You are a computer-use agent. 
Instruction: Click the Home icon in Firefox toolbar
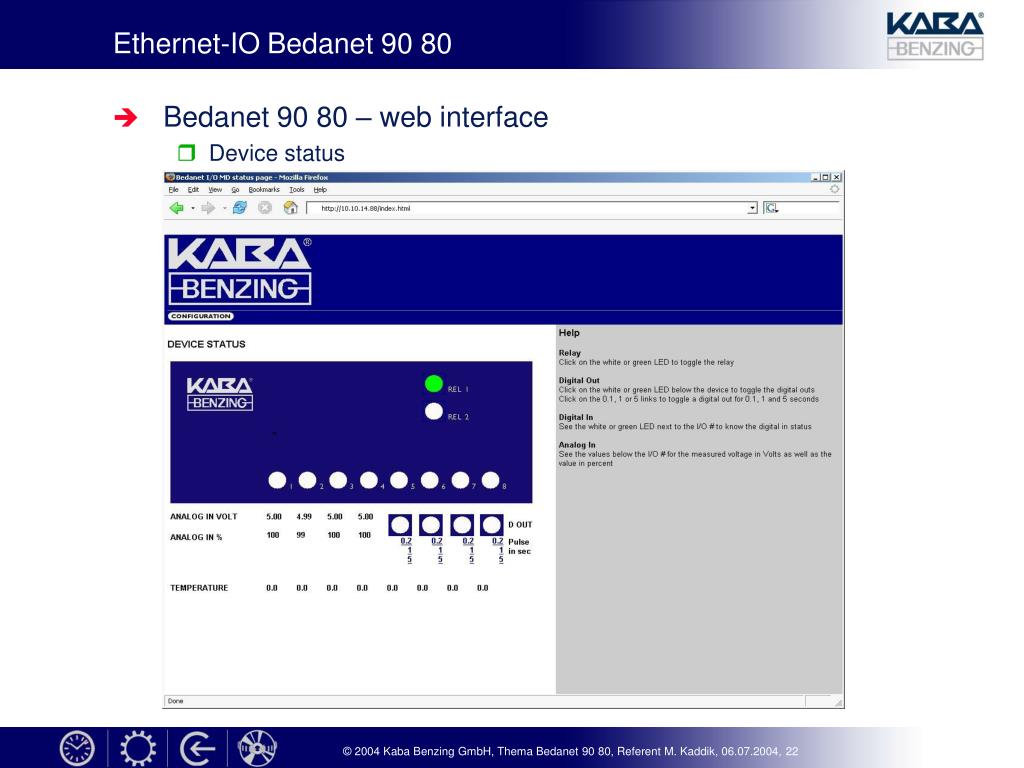pyautogui.click(x=291, y=208)
